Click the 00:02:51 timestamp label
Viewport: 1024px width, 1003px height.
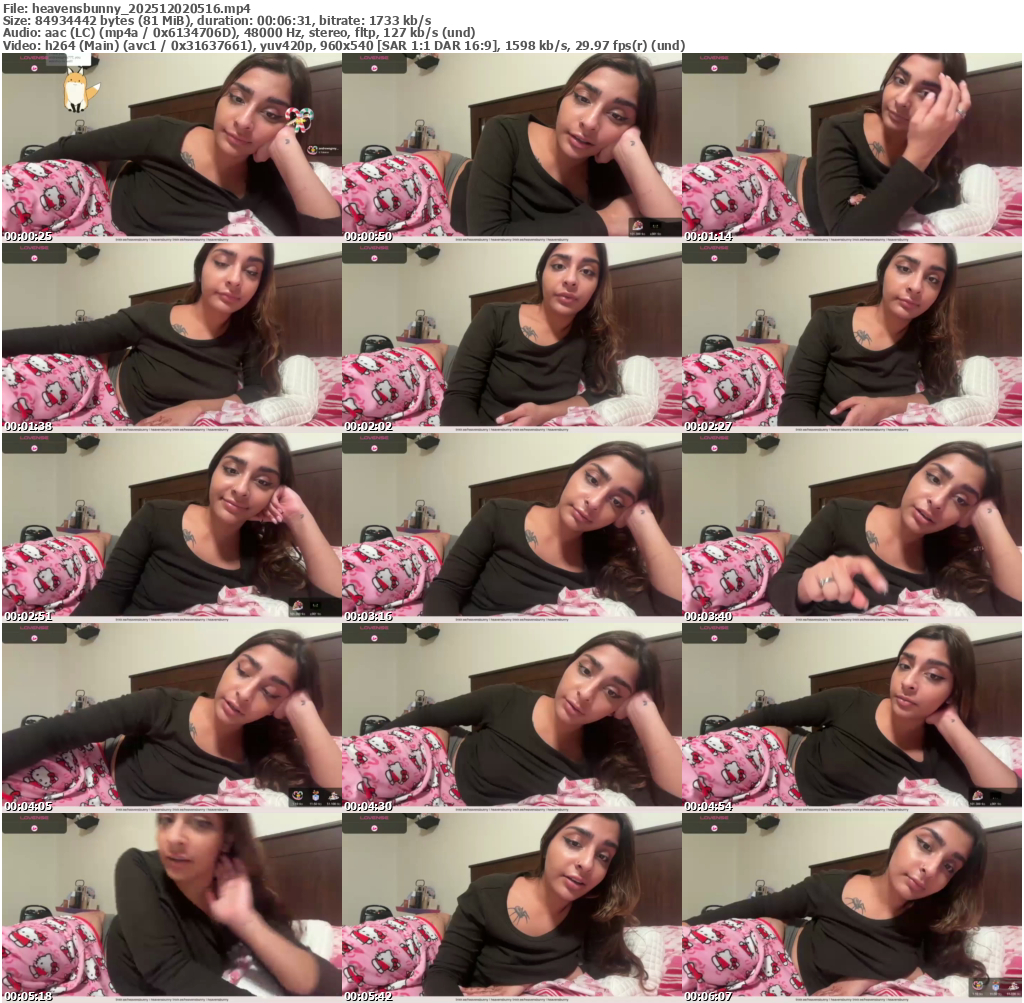coord(28,616)
